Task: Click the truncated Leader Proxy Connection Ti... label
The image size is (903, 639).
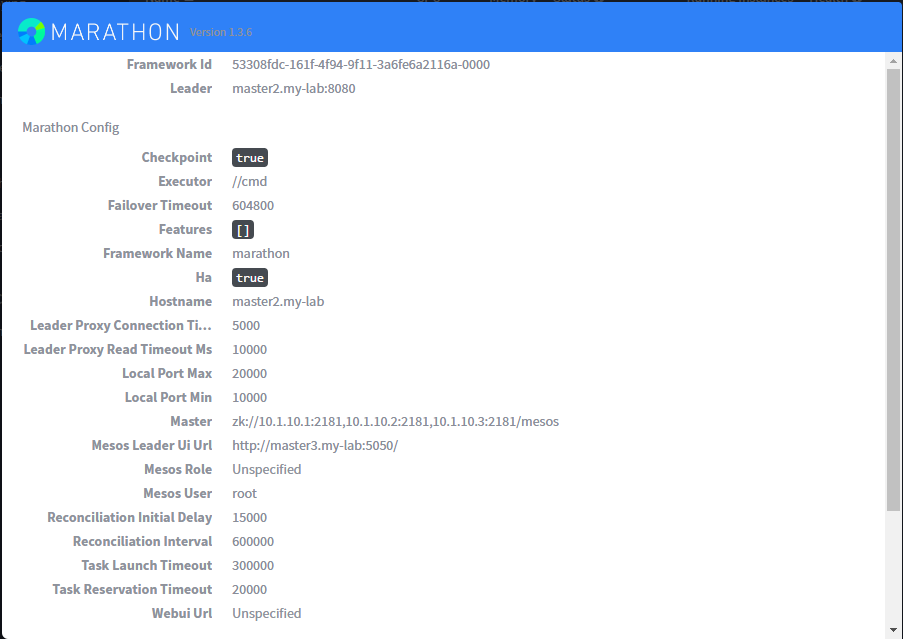Action: click(121, 325)
